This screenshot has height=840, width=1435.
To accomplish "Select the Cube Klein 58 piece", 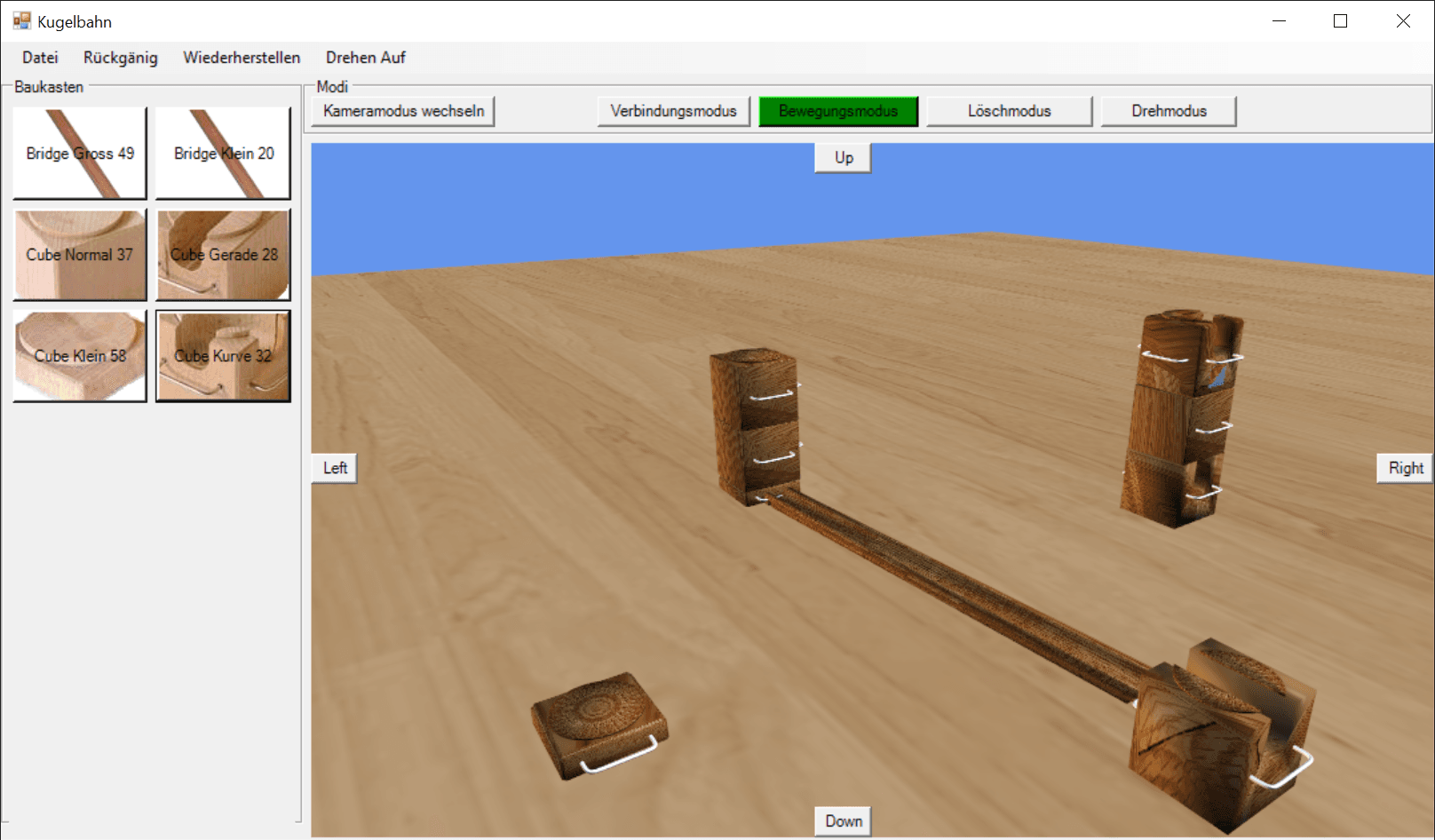I will coord(79,355).
